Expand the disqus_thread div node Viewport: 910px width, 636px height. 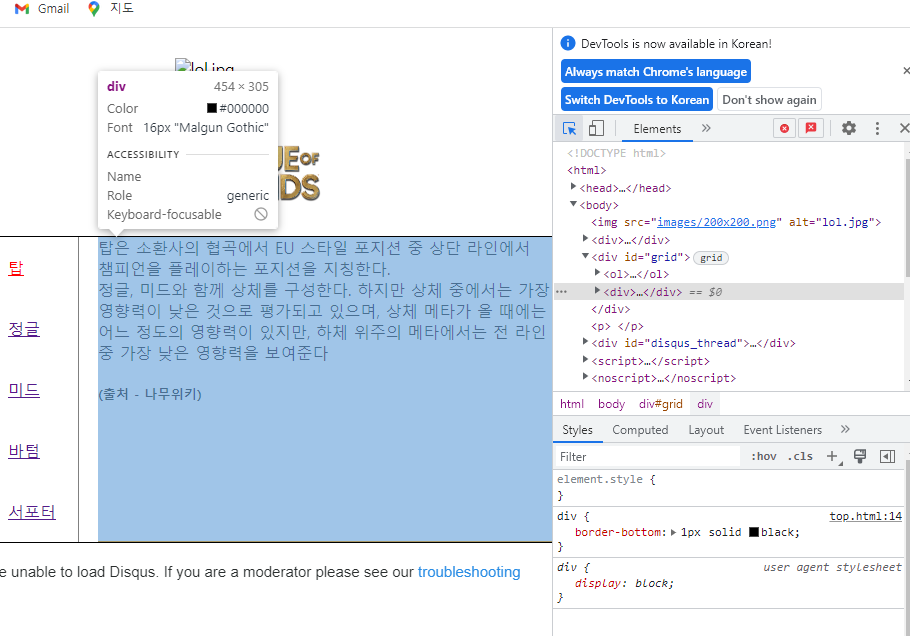[585, 342]
